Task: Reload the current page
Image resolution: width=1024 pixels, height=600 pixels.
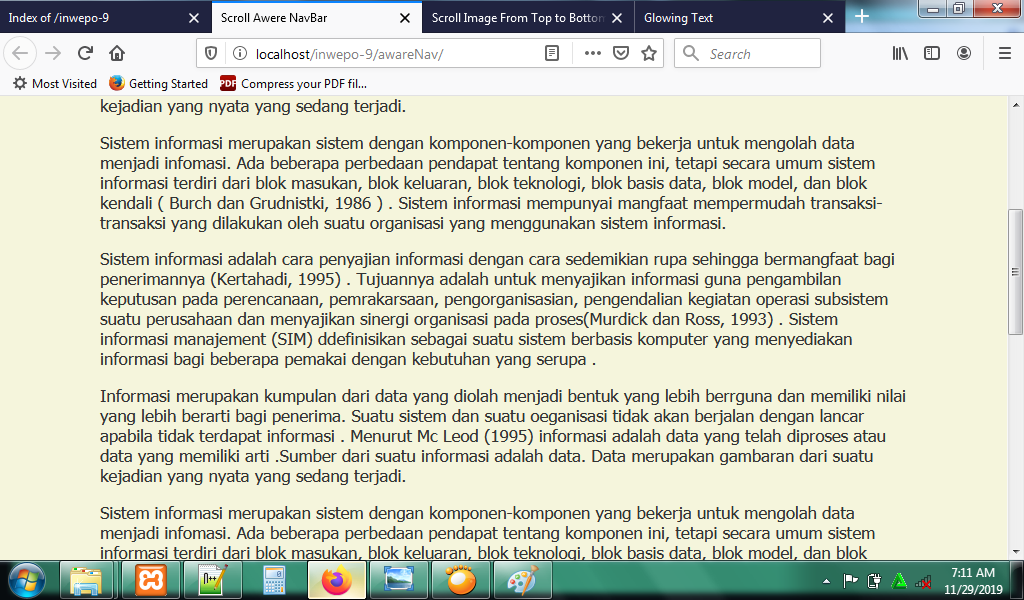Action: click(x=85, y=54)
